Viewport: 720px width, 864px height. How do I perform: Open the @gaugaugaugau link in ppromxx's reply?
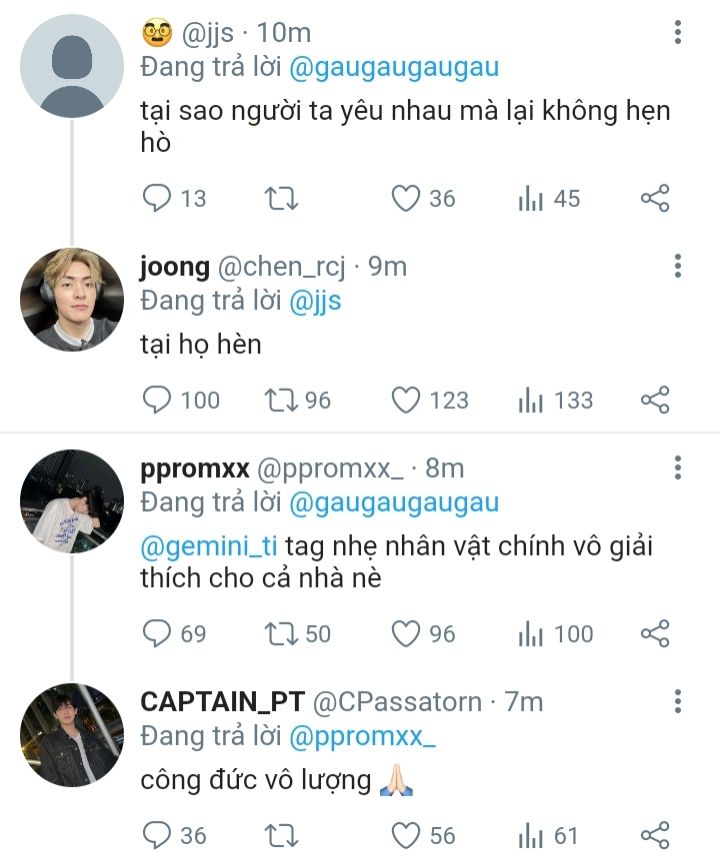coord(394,502)
